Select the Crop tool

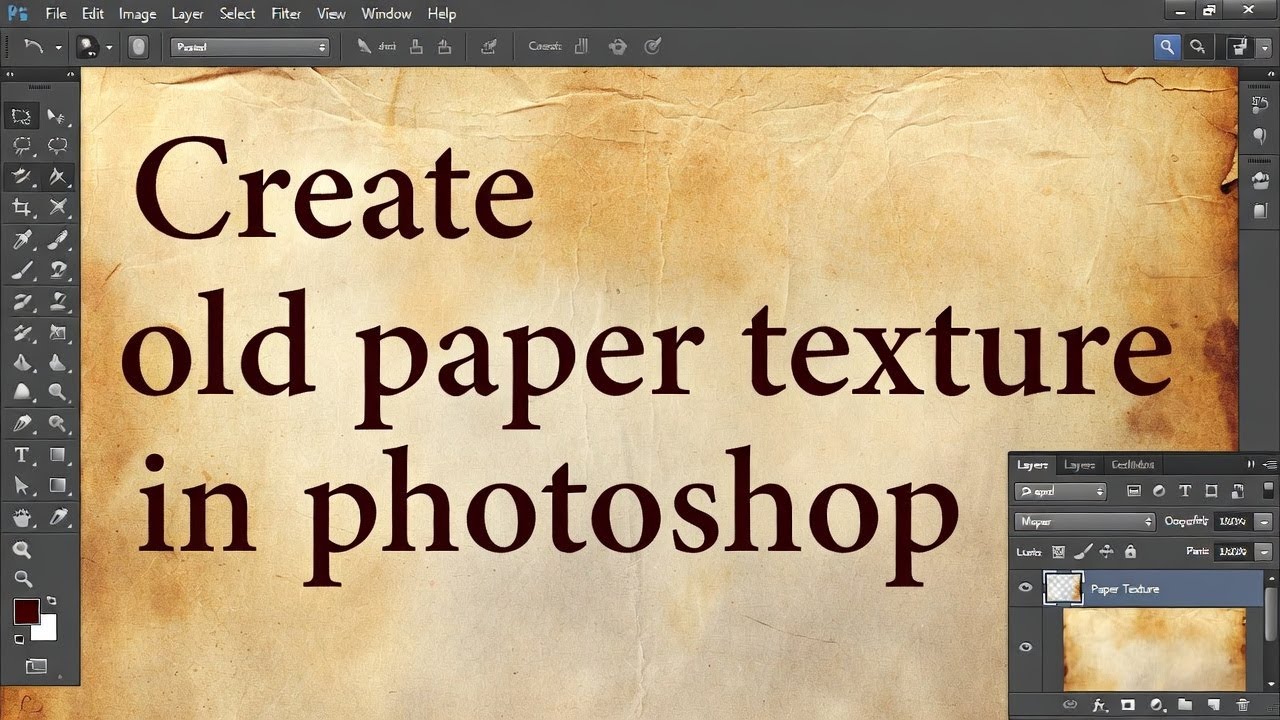(x=21, y=207)
